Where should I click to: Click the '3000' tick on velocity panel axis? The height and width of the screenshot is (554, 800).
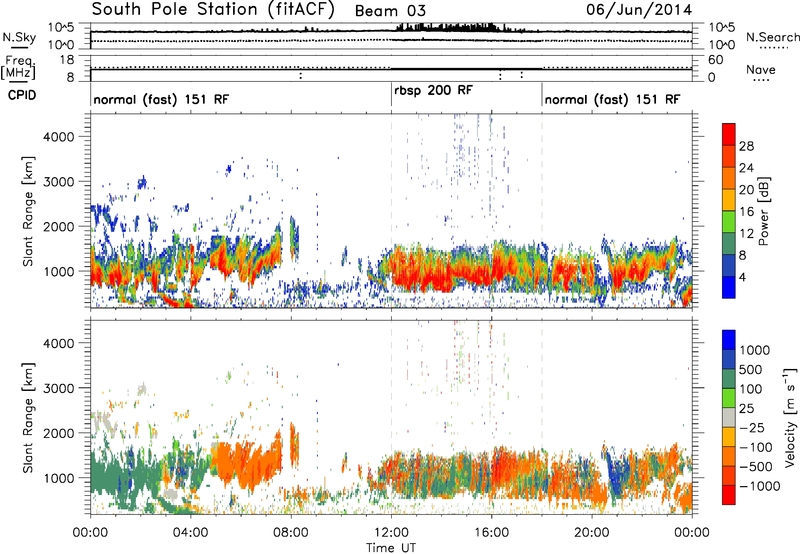[x=59, y=388]
